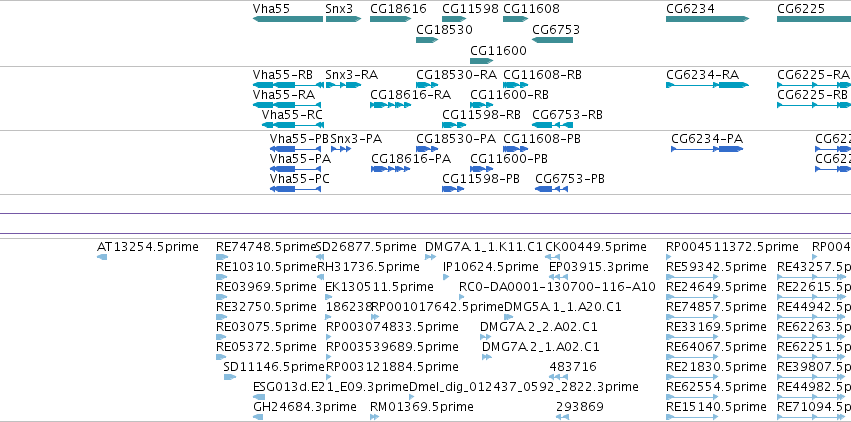851x422 pixels.
Task: Click the Vha55-PB protein feature
Action: 295,149
